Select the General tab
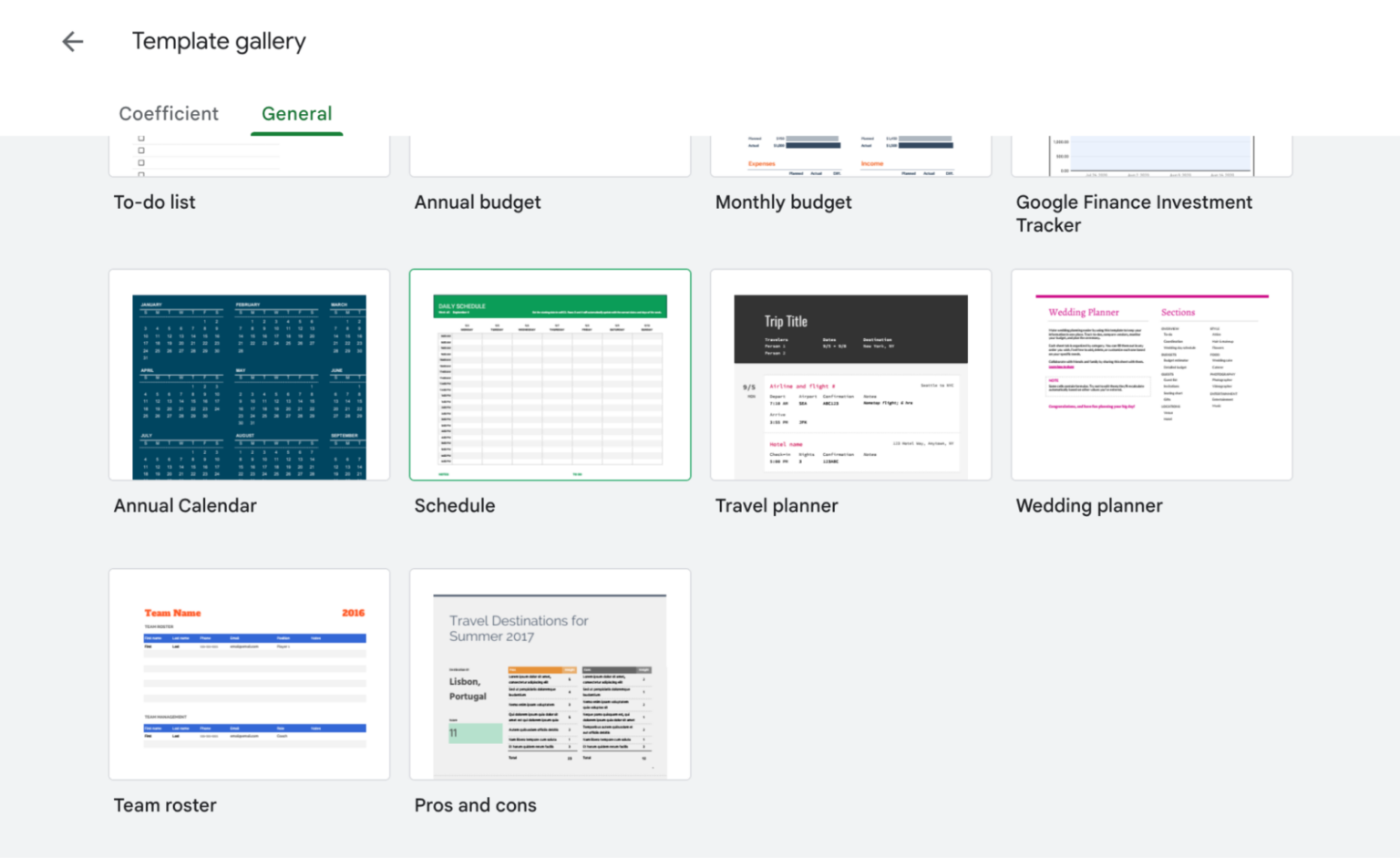The width and height of the screenshot is (1400, 858). click(296, 114)
